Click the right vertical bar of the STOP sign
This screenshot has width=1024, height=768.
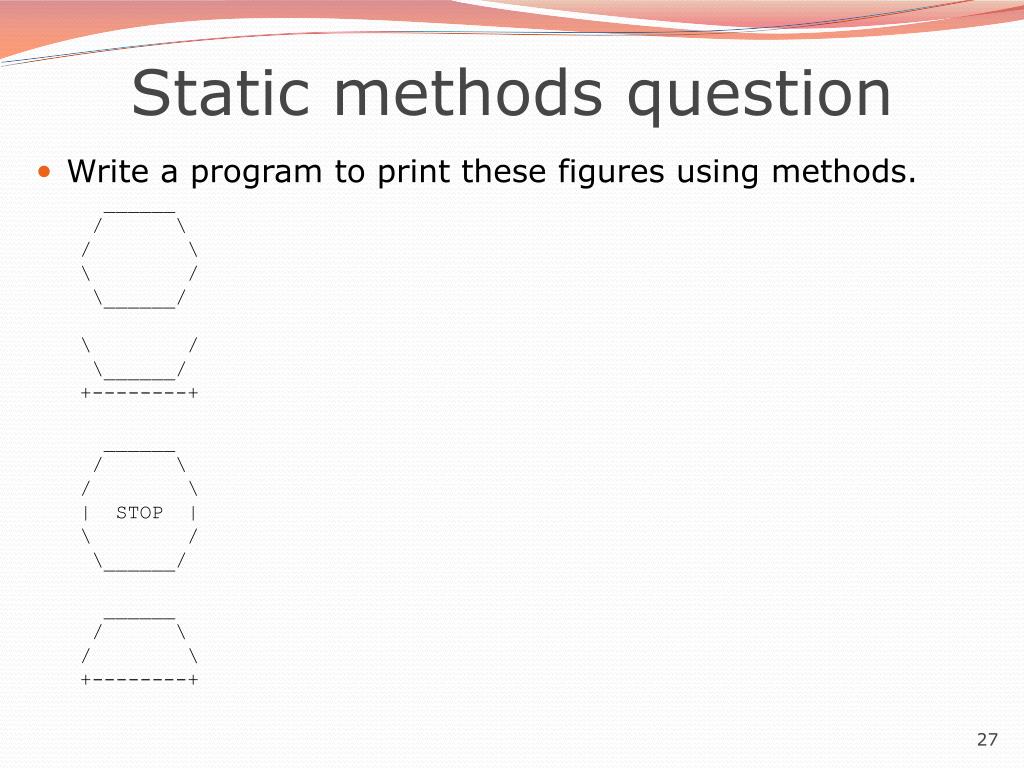coord(193,513)
